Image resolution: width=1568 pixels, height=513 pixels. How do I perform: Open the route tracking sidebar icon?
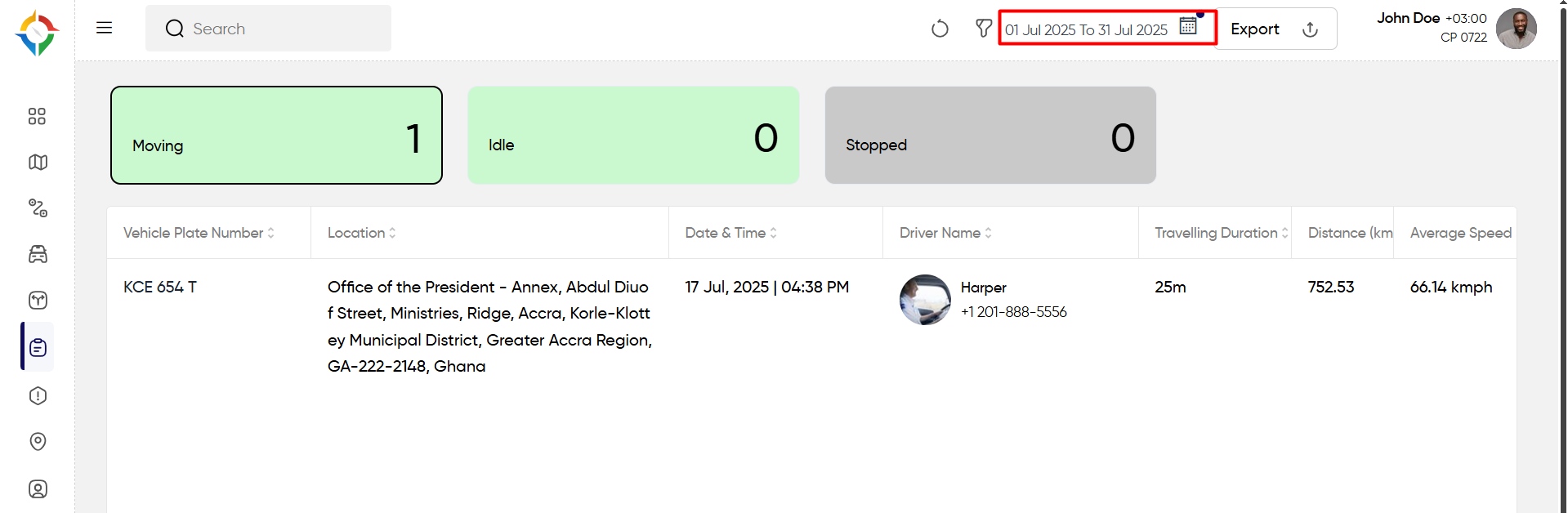(x=38, y=207)
